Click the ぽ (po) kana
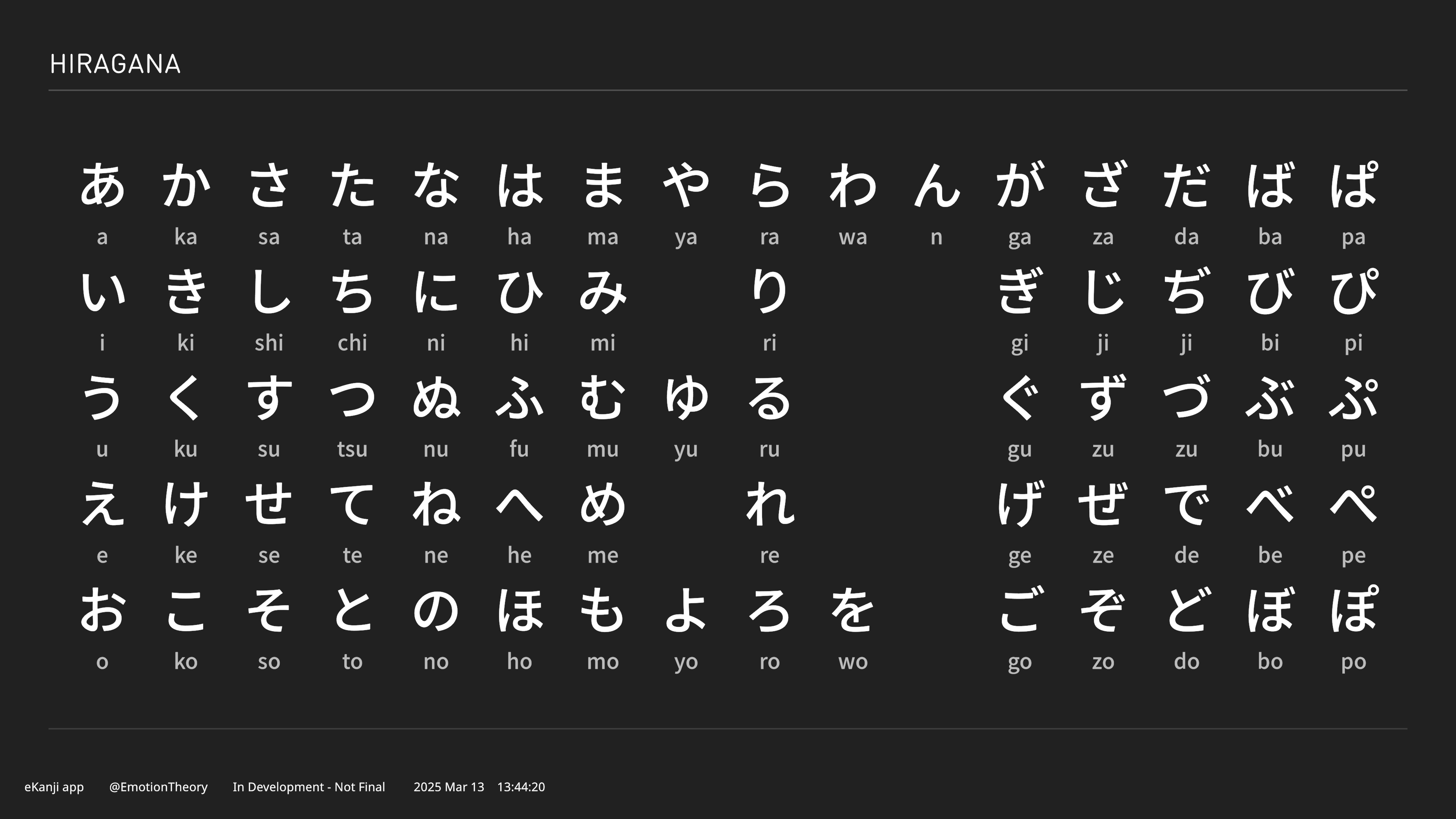 click(1353, 610)
